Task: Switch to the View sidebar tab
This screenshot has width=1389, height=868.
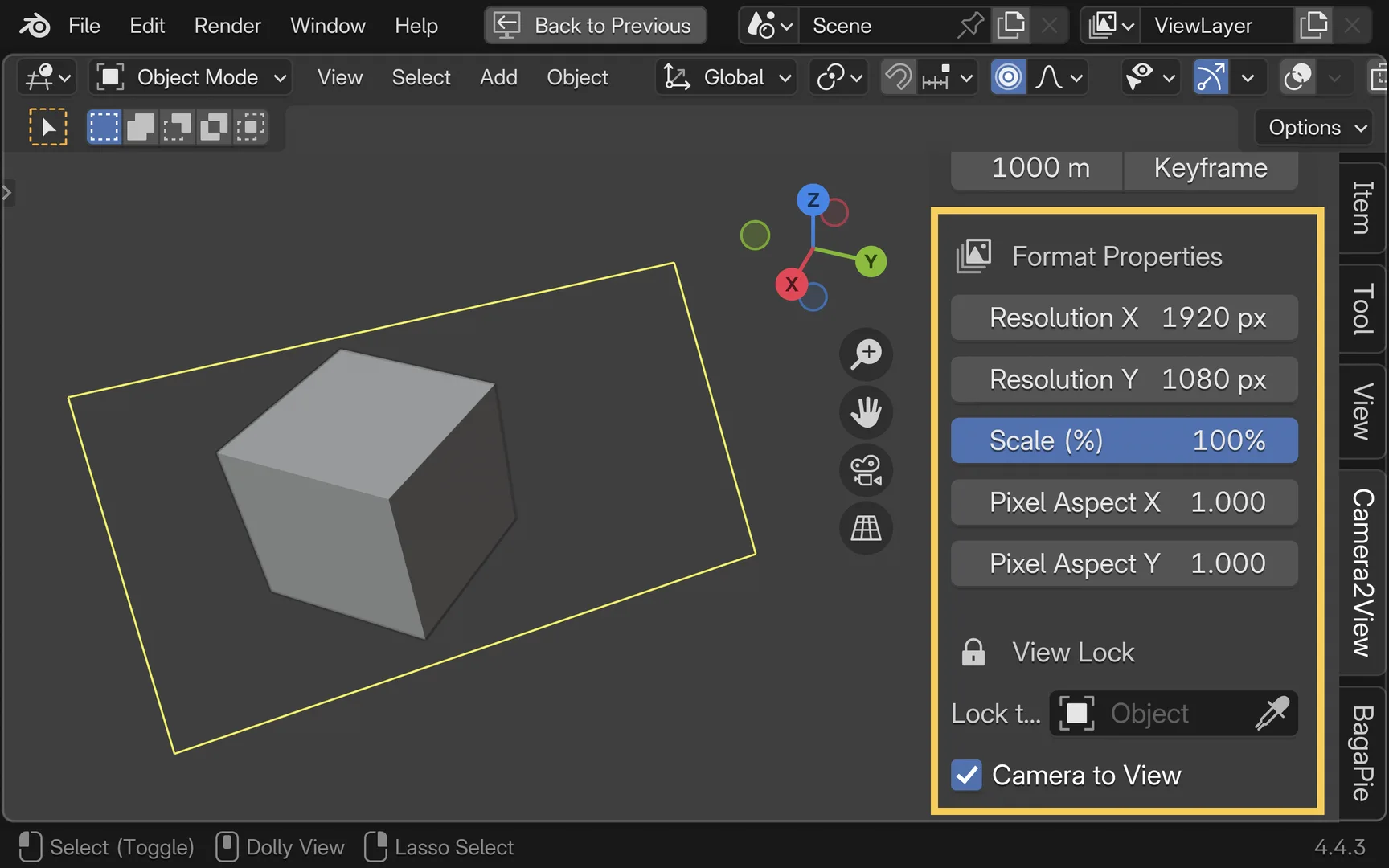Action: (1362, 411)
